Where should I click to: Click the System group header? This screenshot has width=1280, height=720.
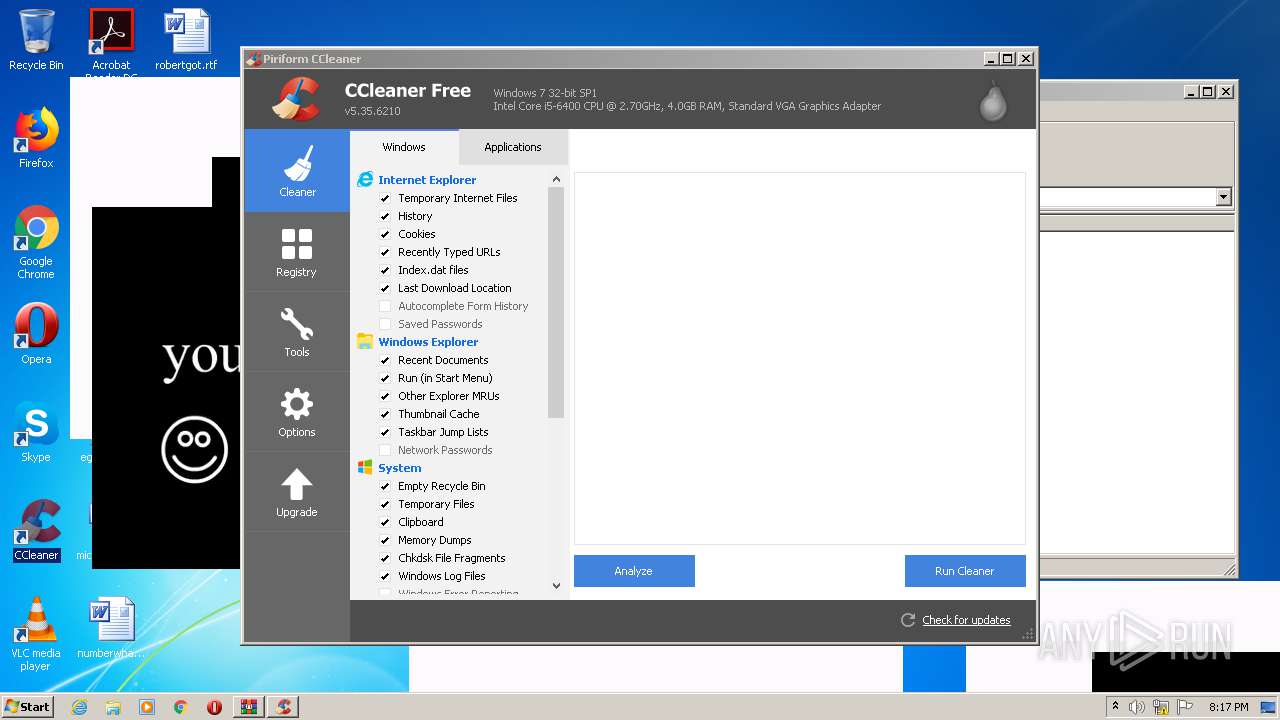tap(400, 468)
